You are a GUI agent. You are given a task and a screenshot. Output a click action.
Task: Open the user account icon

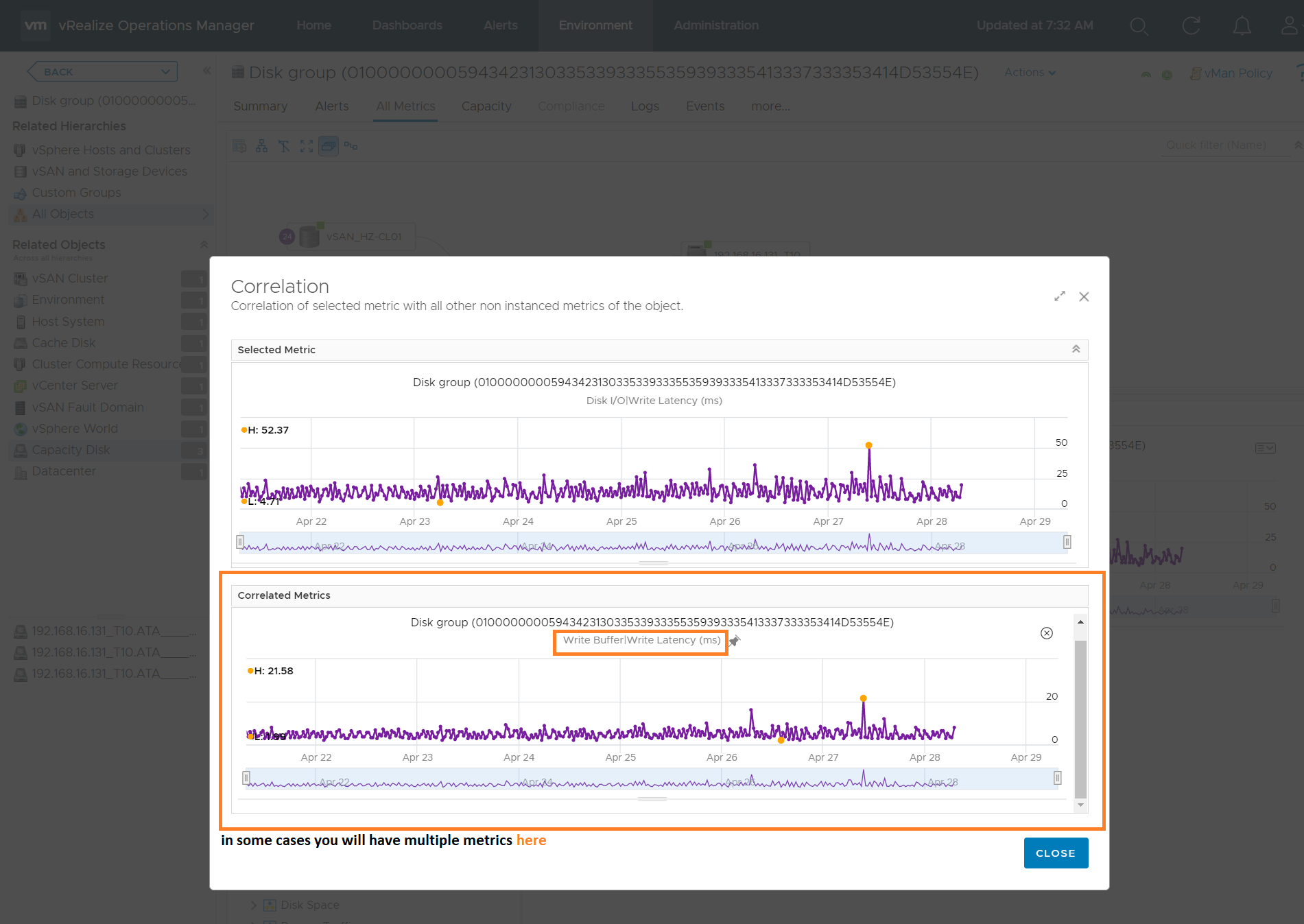point(1290,26)
